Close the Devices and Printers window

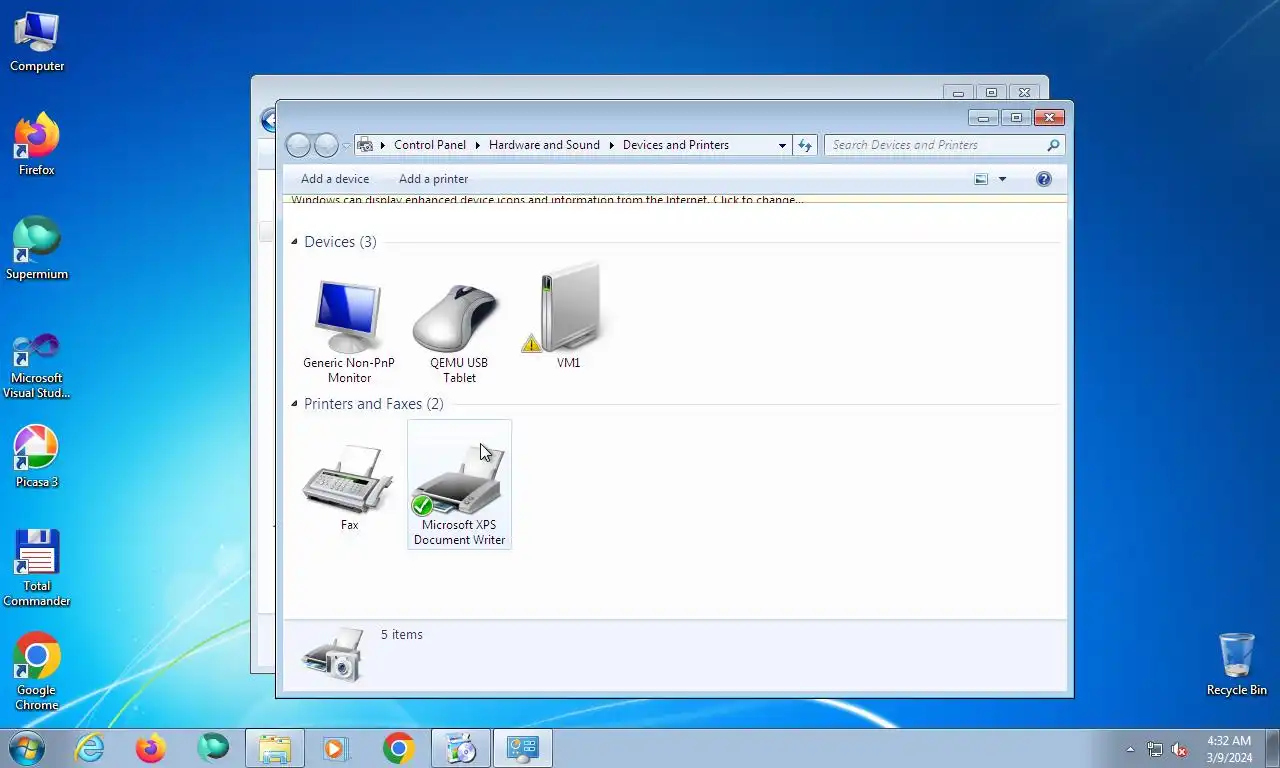[x=1049, y=118]
